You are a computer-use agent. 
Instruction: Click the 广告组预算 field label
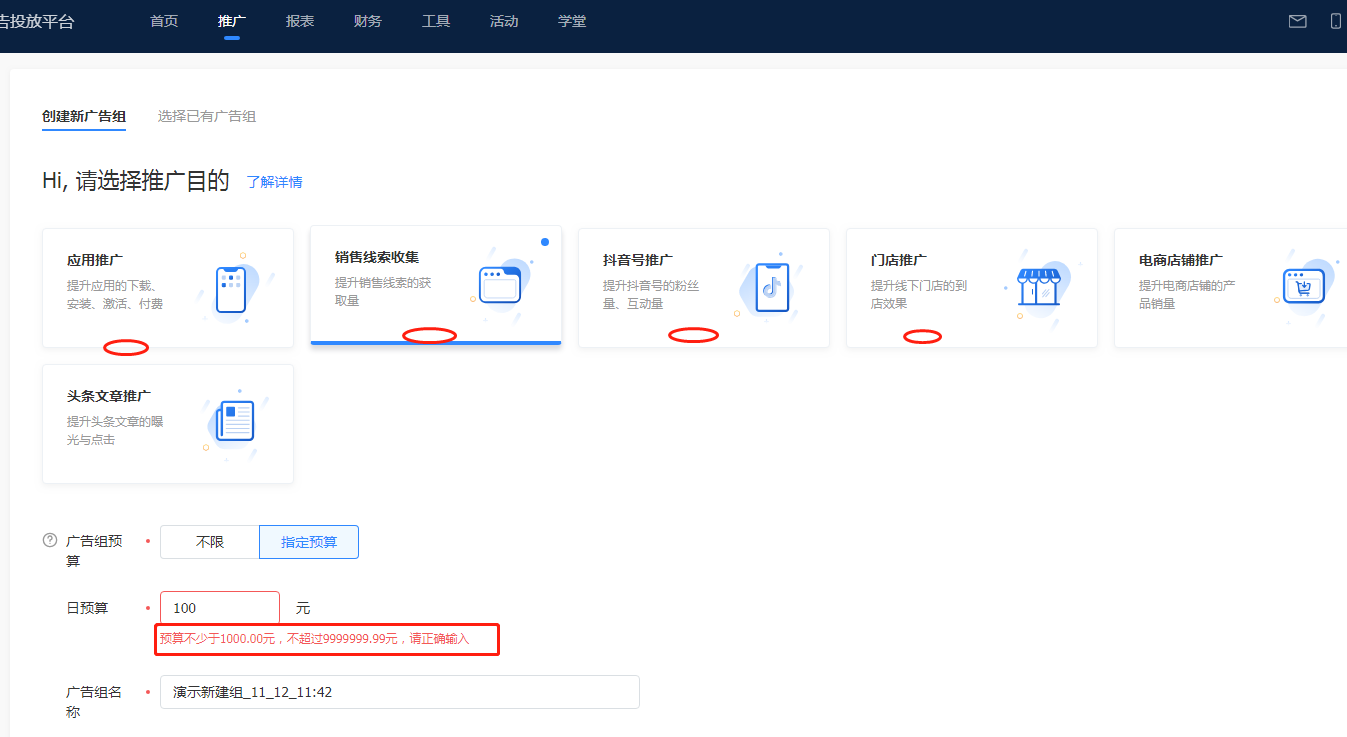[x=94, y=551]
